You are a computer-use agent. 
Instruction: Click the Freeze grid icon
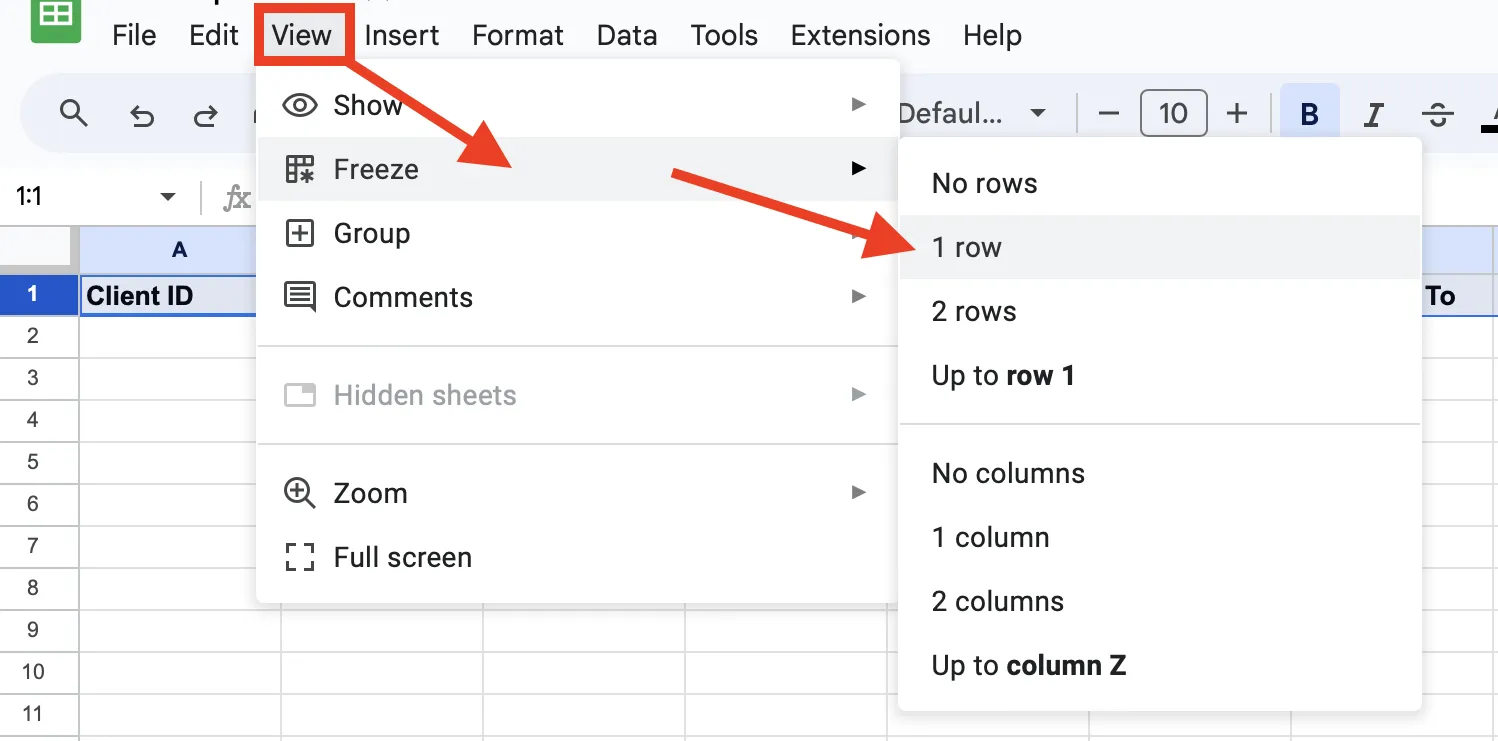(300, 169)
